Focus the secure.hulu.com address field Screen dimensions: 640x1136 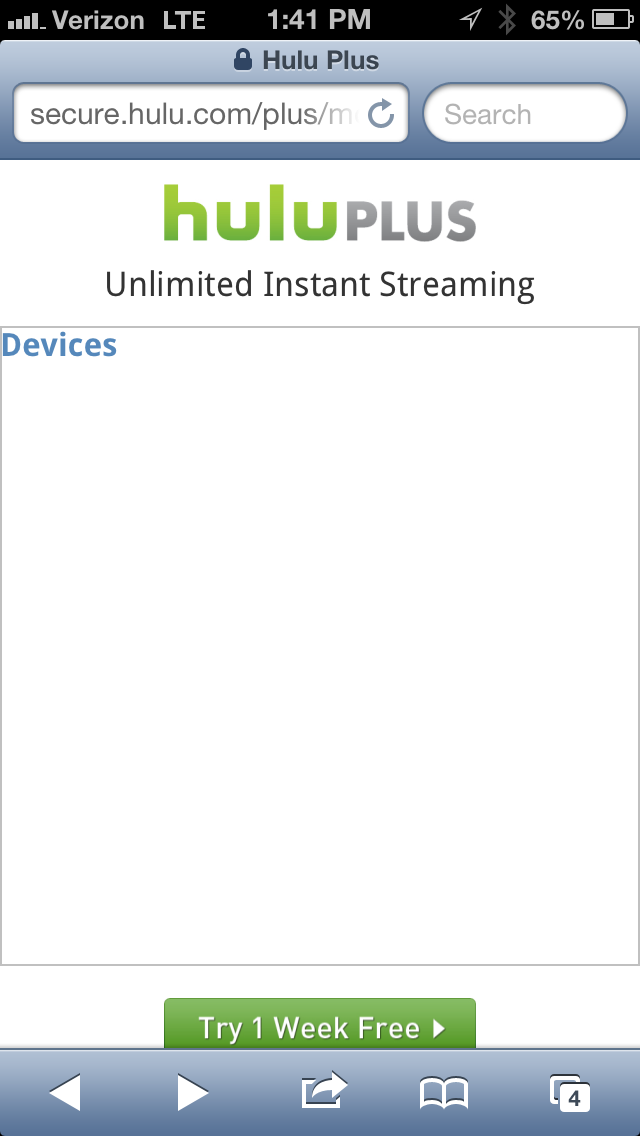190,115
